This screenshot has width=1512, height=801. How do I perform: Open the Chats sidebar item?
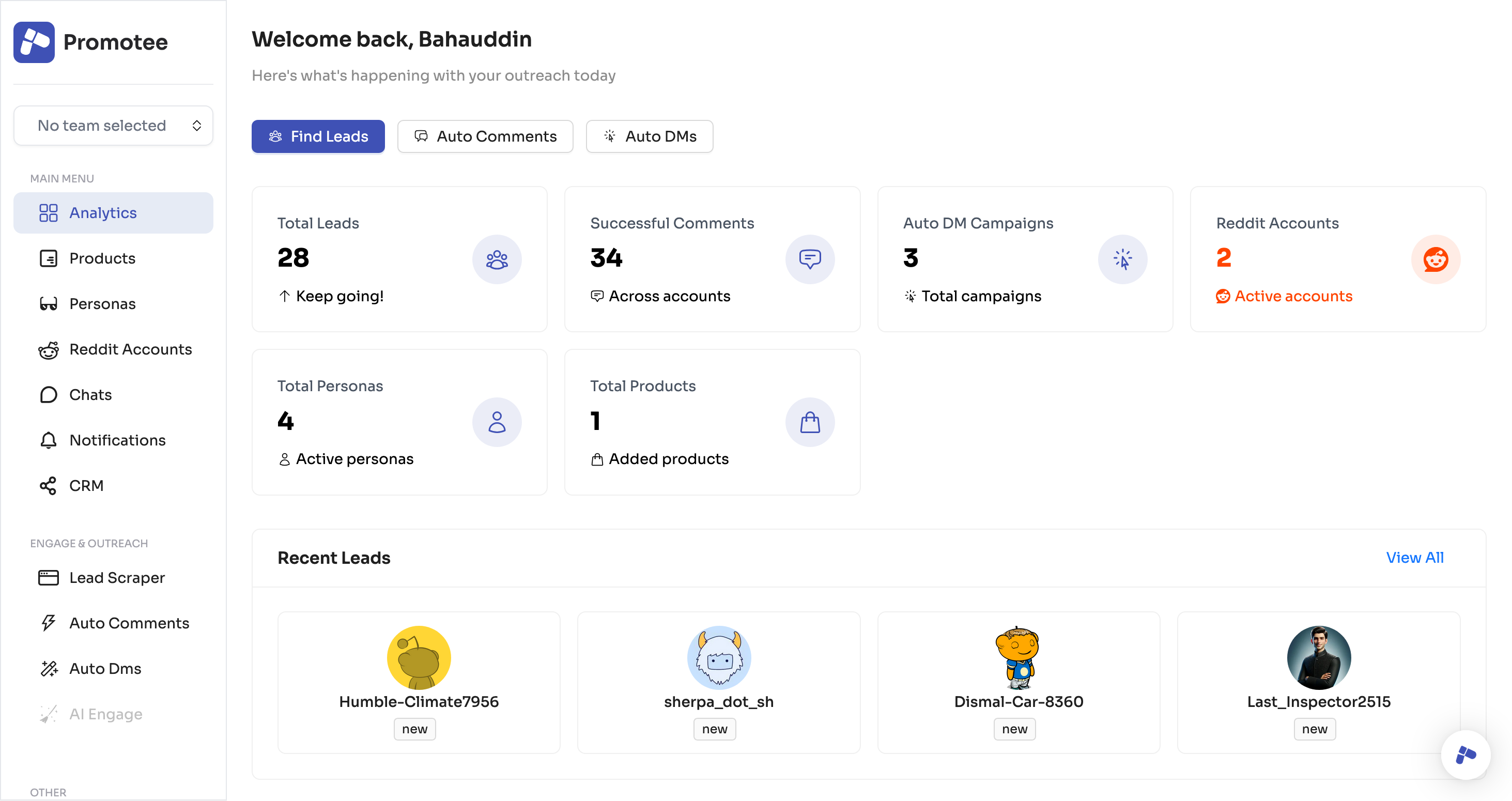[90, 395]
